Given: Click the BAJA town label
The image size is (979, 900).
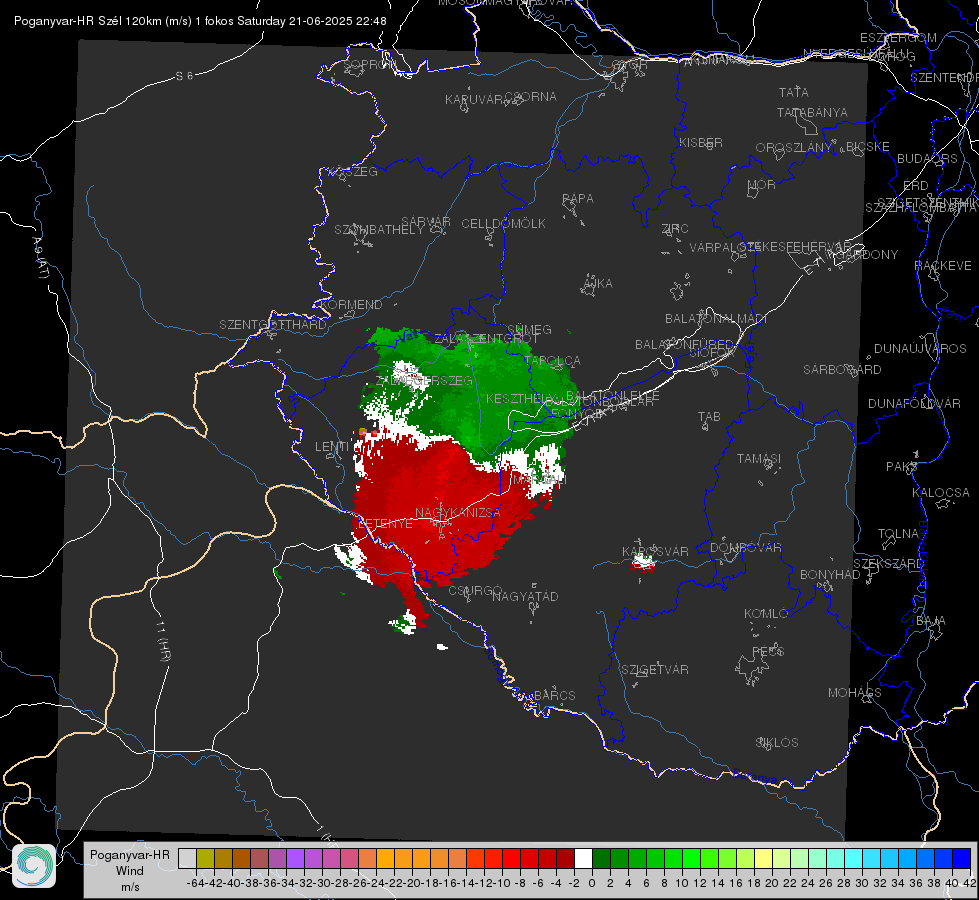Looking at the screenshot, I should (x=931, y=621).
